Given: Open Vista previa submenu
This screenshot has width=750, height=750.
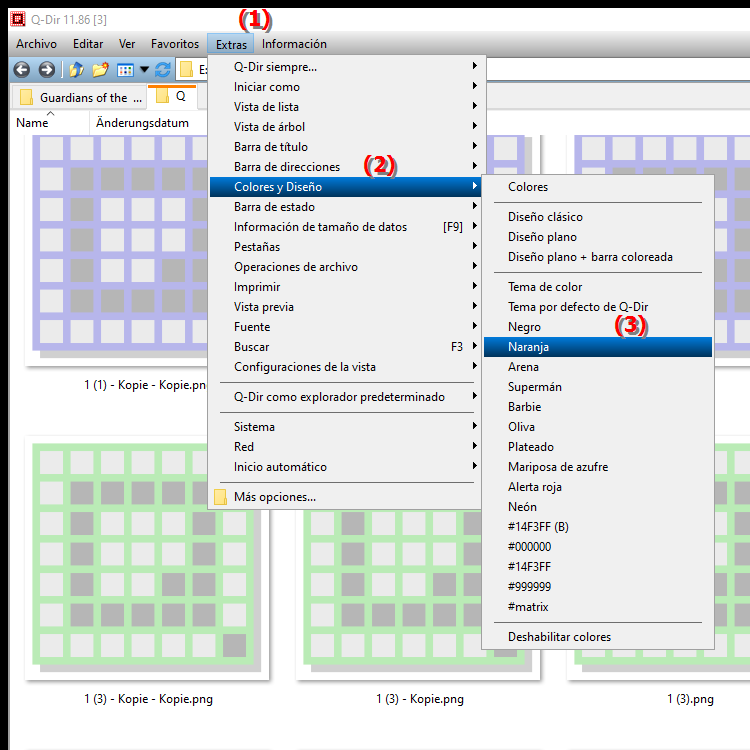Looking at the screenshot, I should 345,307.
